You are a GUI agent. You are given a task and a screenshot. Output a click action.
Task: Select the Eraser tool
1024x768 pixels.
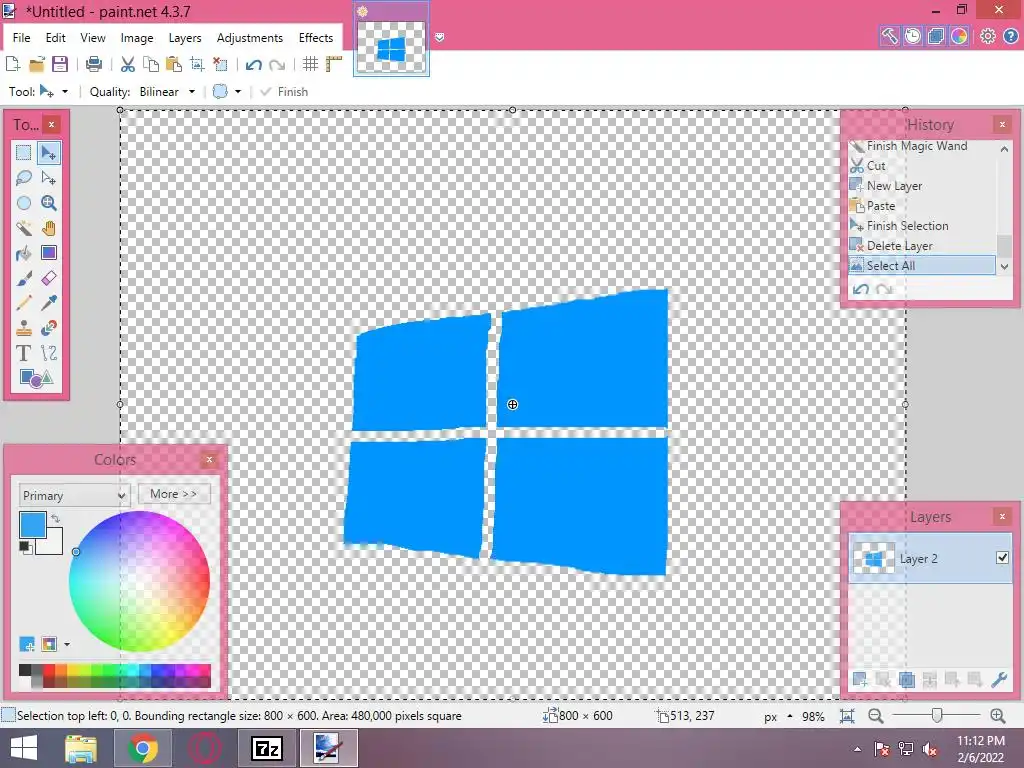coord(48,278)
